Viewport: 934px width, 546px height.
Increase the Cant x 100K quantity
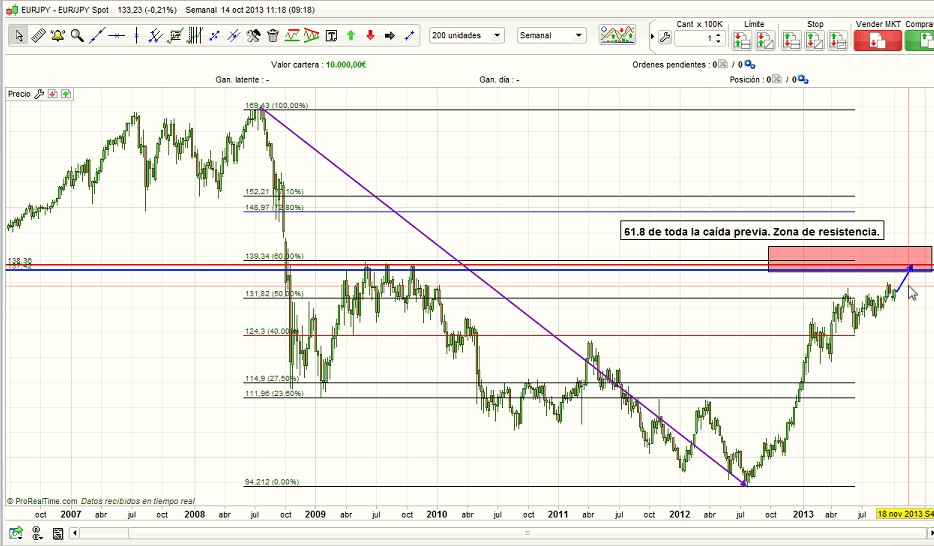point(718,35)
